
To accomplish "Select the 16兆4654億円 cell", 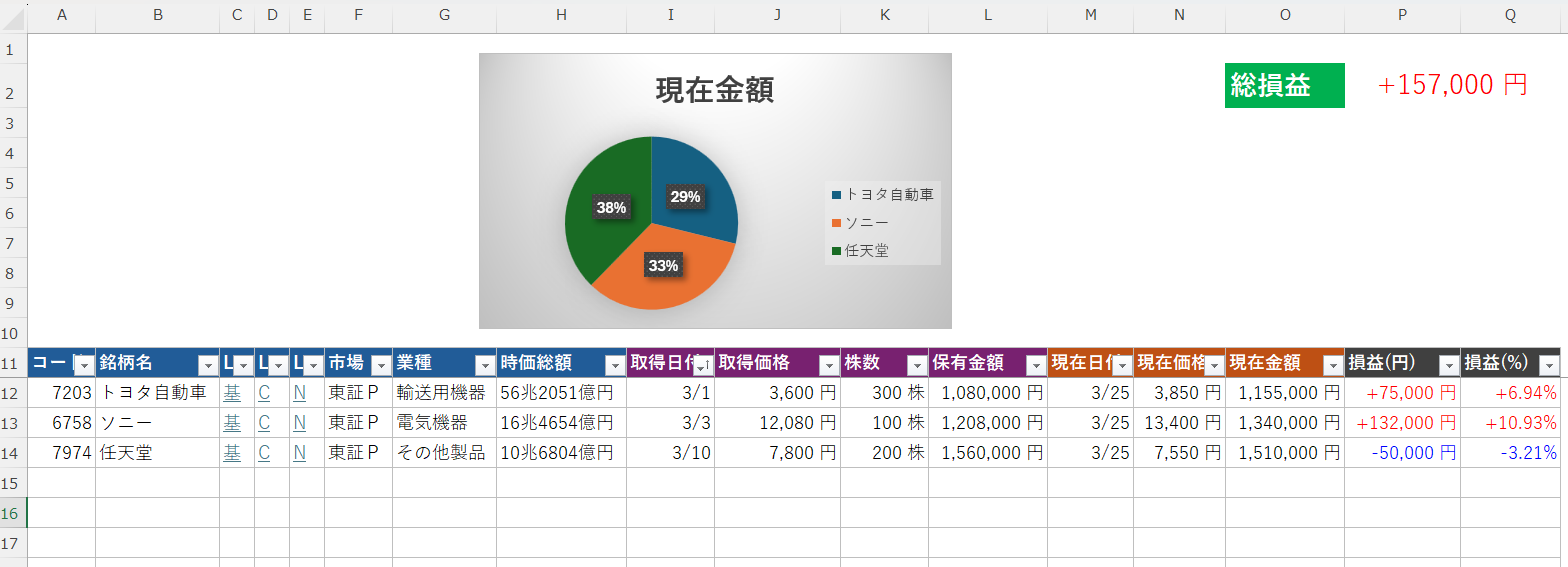I will coord(562,423).
